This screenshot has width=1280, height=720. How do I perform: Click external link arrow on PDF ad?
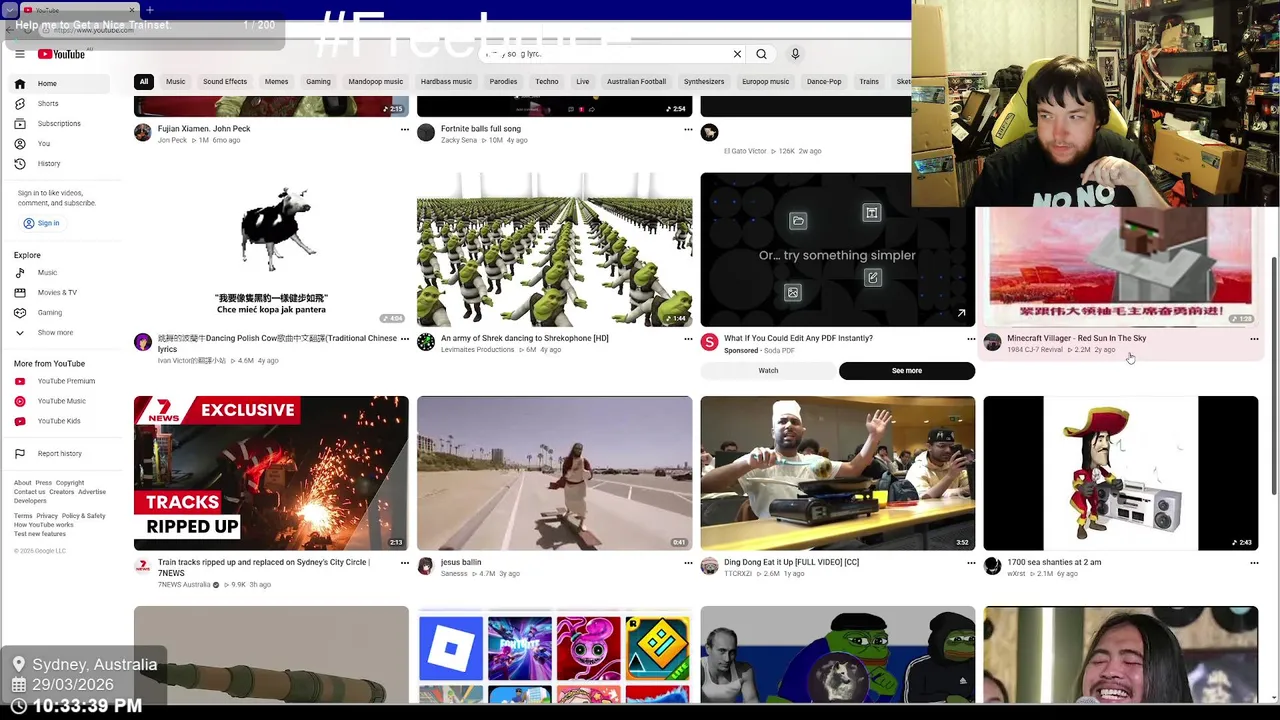tap(961, 313)
